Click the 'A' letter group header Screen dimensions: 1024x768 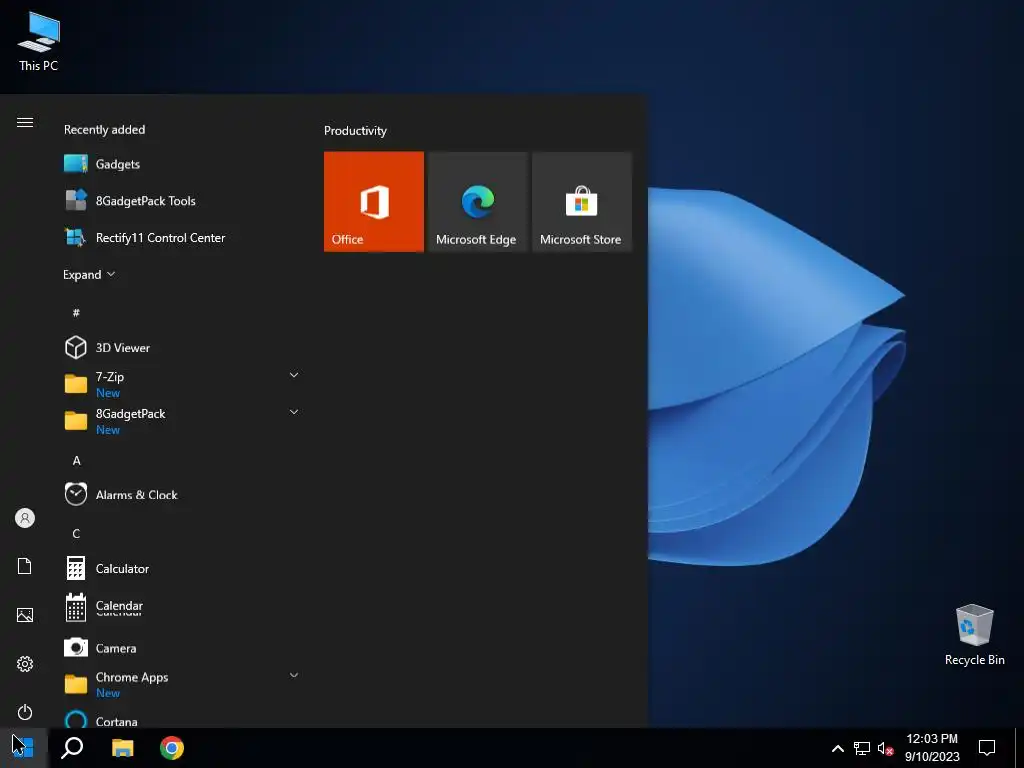[x=76, y=460]
